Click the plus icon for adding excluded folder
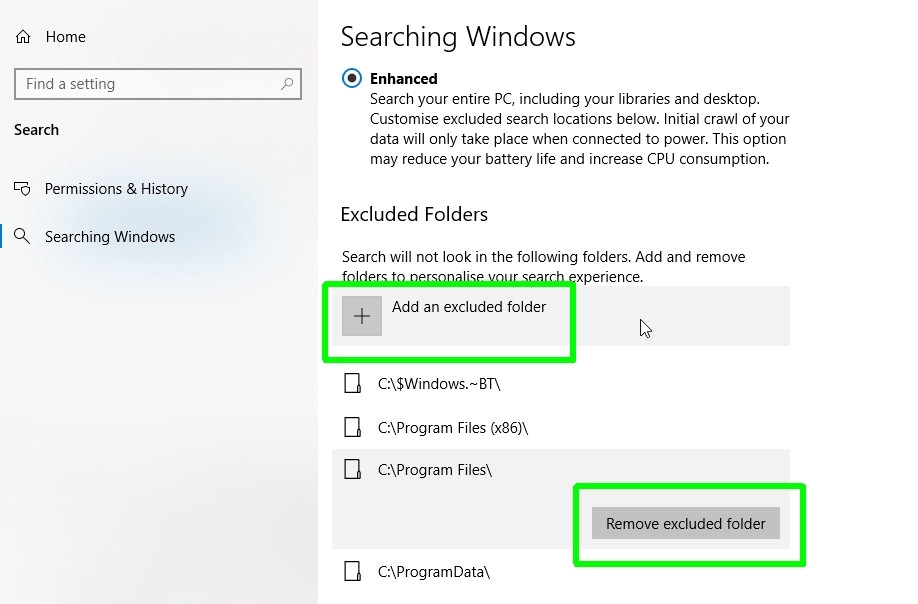The width and height of the screenshot is (918, 604). 361,315
